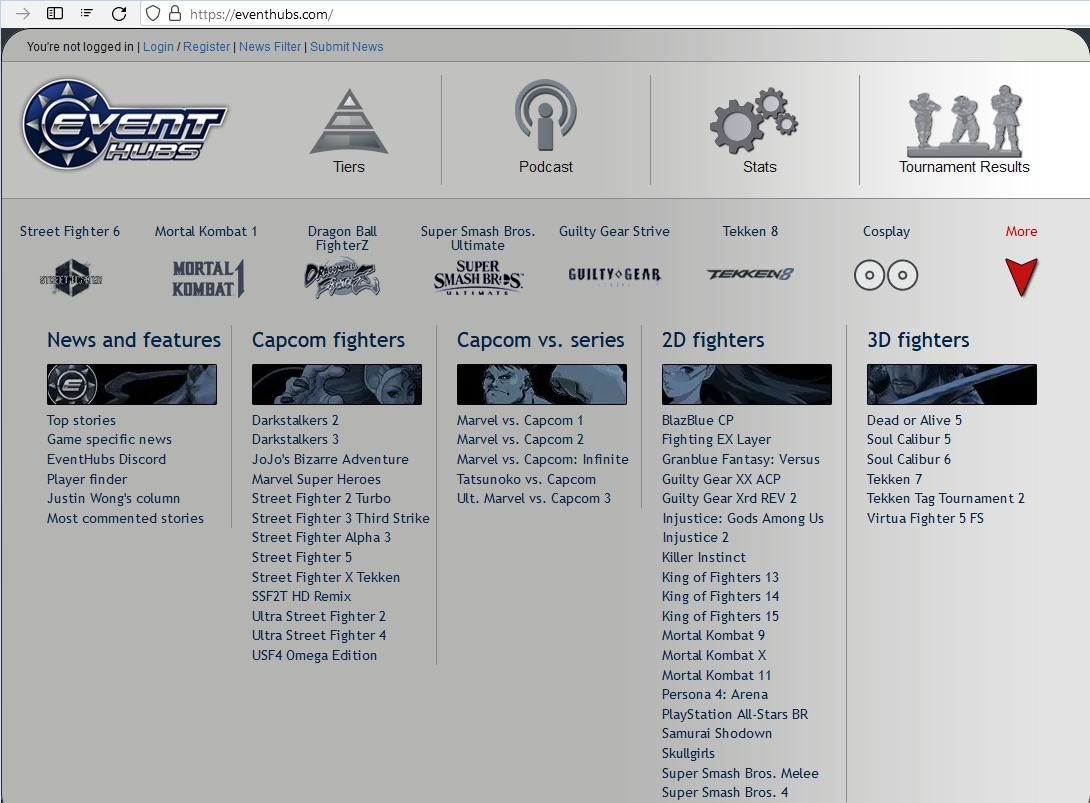Click the shield tracking protection icon

pyautogui.click(x=153, y=13)
